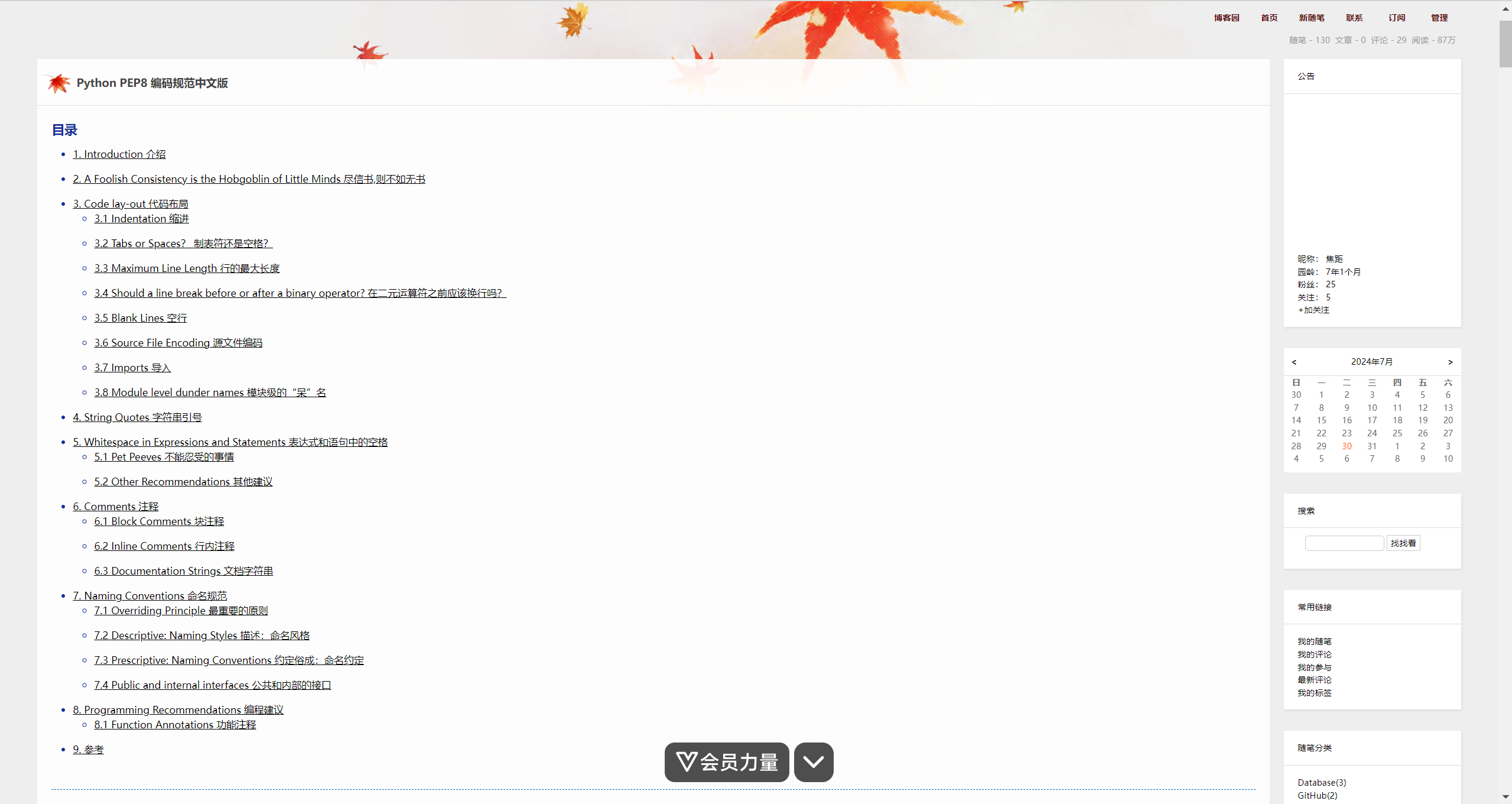Open 我的参与 in 常用链接

[x=1315, y=667]
